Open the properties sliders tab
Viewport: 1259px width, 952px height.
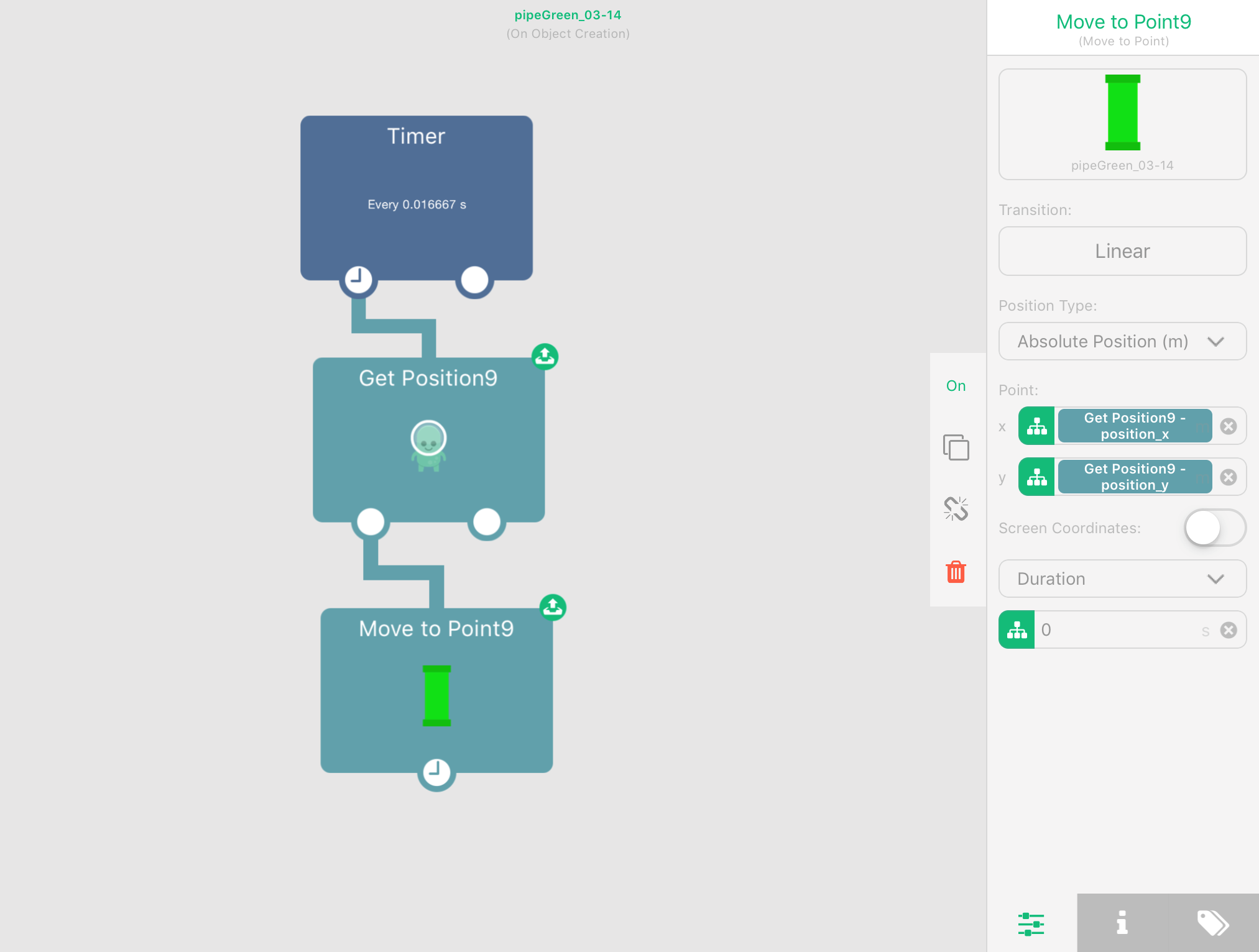pos(1031,923)
